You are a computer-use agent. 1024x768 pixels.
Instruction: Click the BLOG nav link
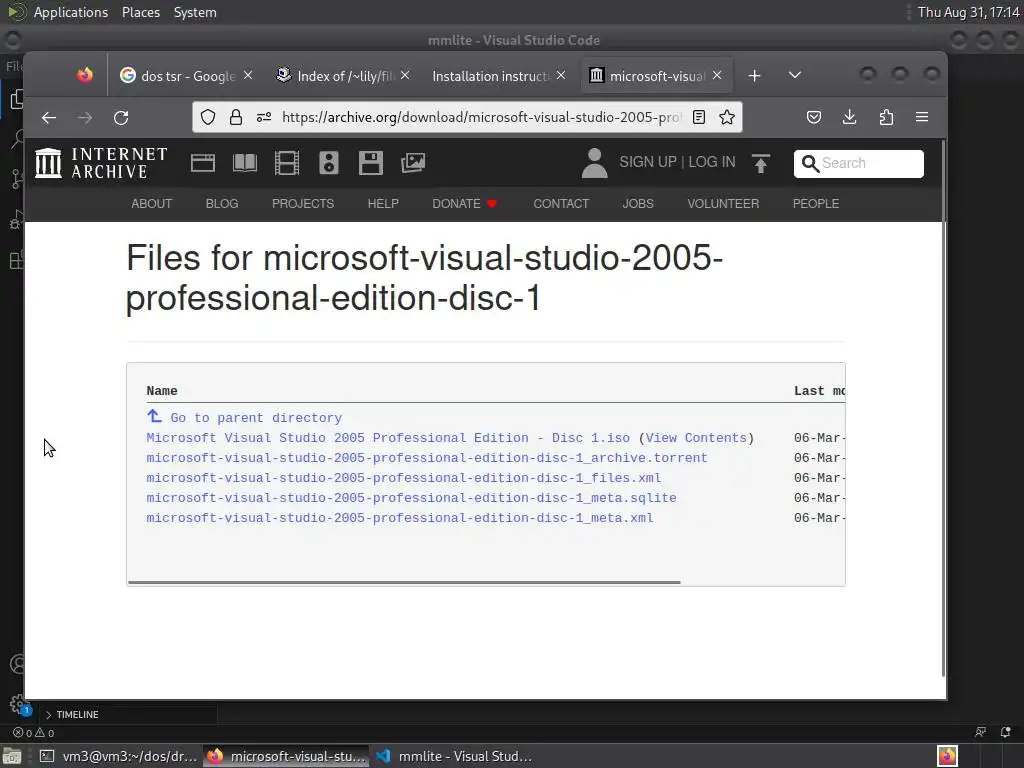[222, 204]
